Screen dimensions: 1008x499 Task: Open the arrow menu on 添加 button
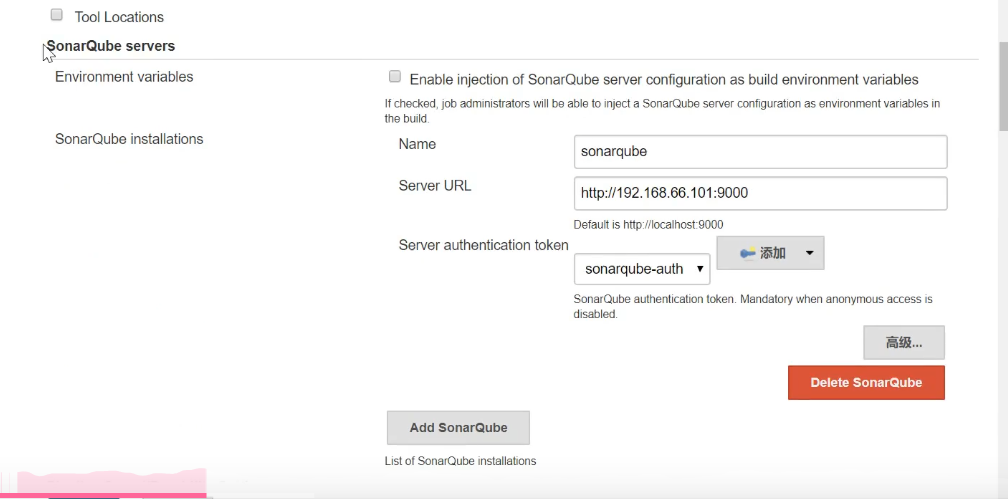click(809, 253)
